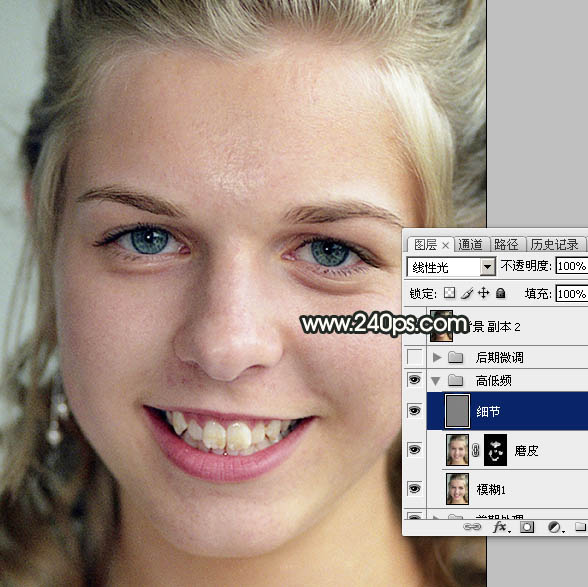Select the 磨皮 layer name
The height and width of the screenshot is (587, 588).
click(x=526, y=450)
